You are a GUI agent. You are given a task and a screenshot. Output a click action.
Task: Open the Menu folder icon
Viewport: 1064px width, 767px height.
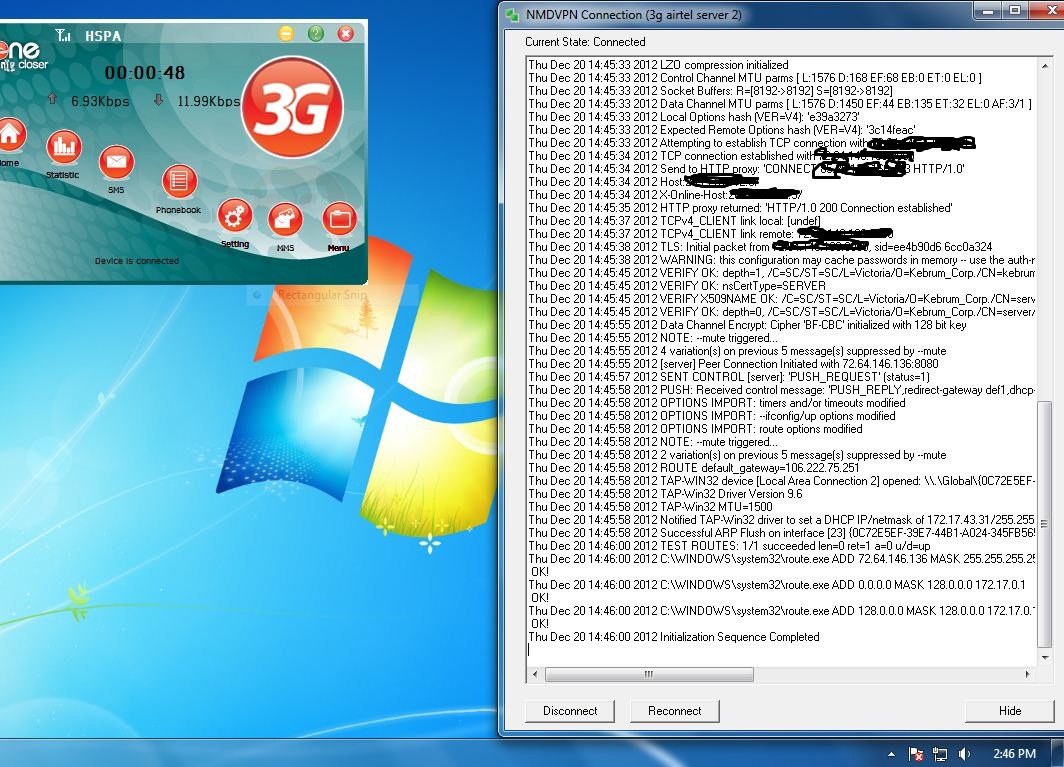click(x=339, y=219)
